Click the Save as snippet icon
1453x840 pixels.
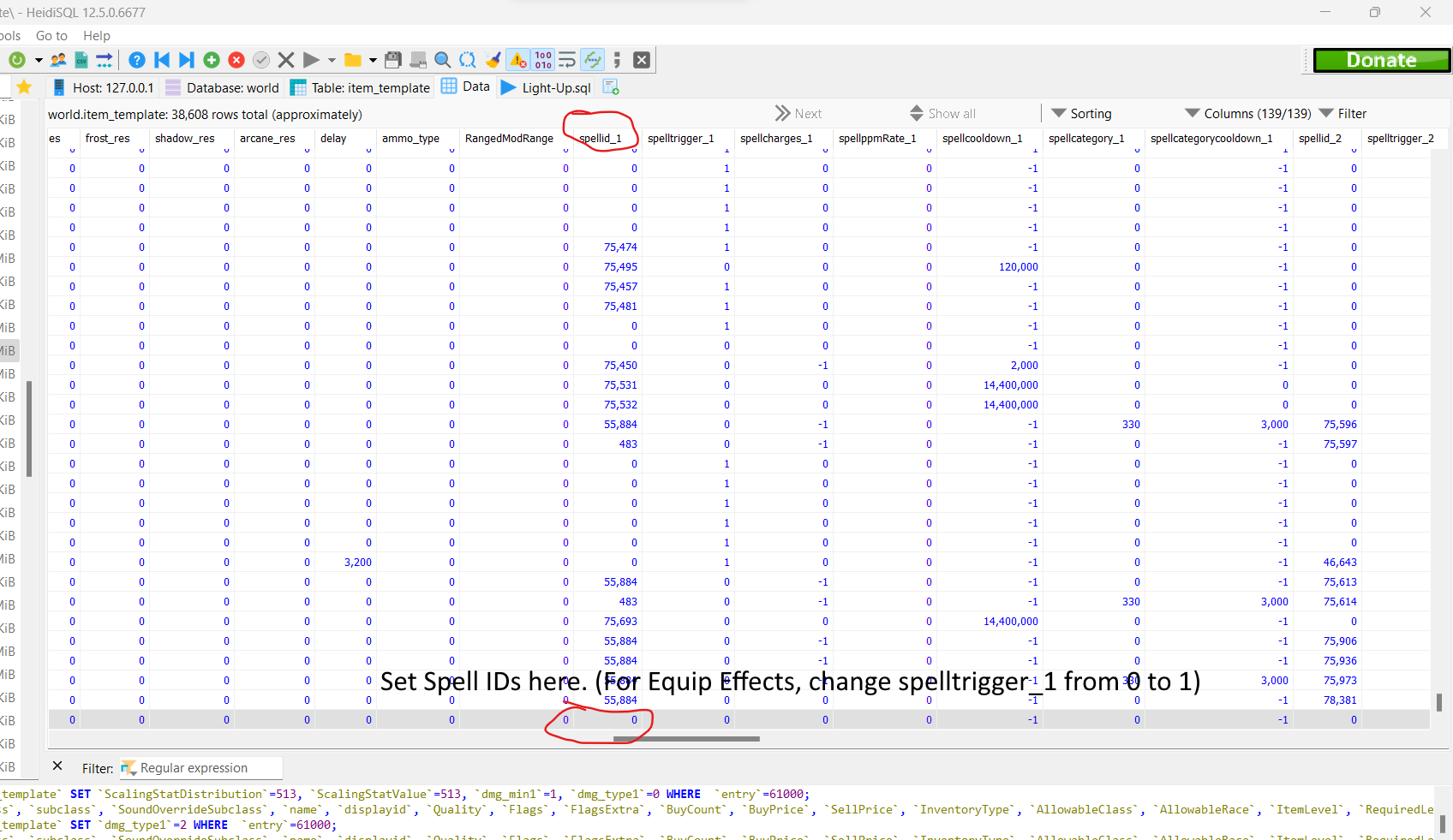pyautogui.click(x=418, y=60)
